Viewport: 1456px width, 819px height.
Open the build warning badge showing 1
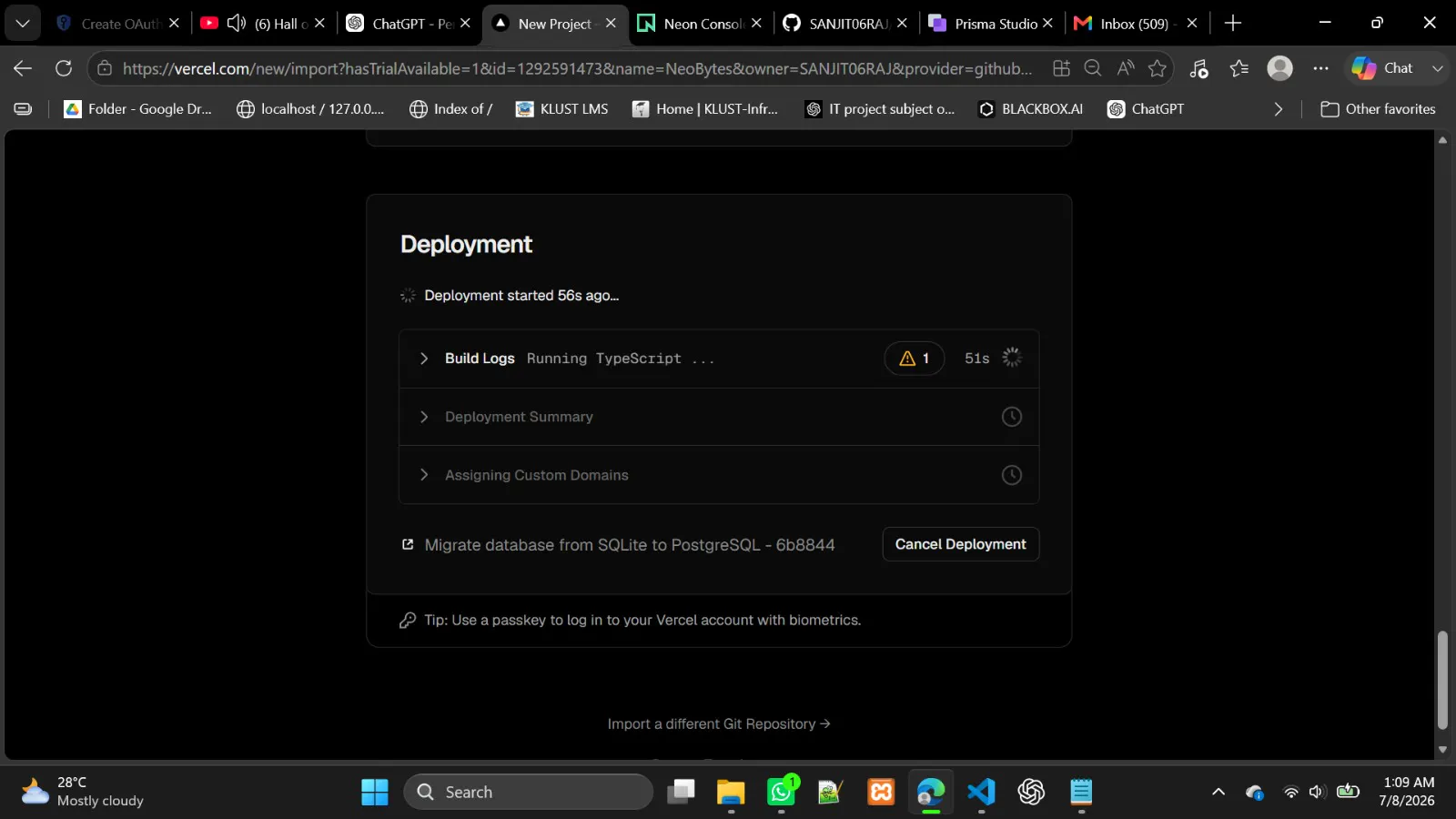point(915,359)
